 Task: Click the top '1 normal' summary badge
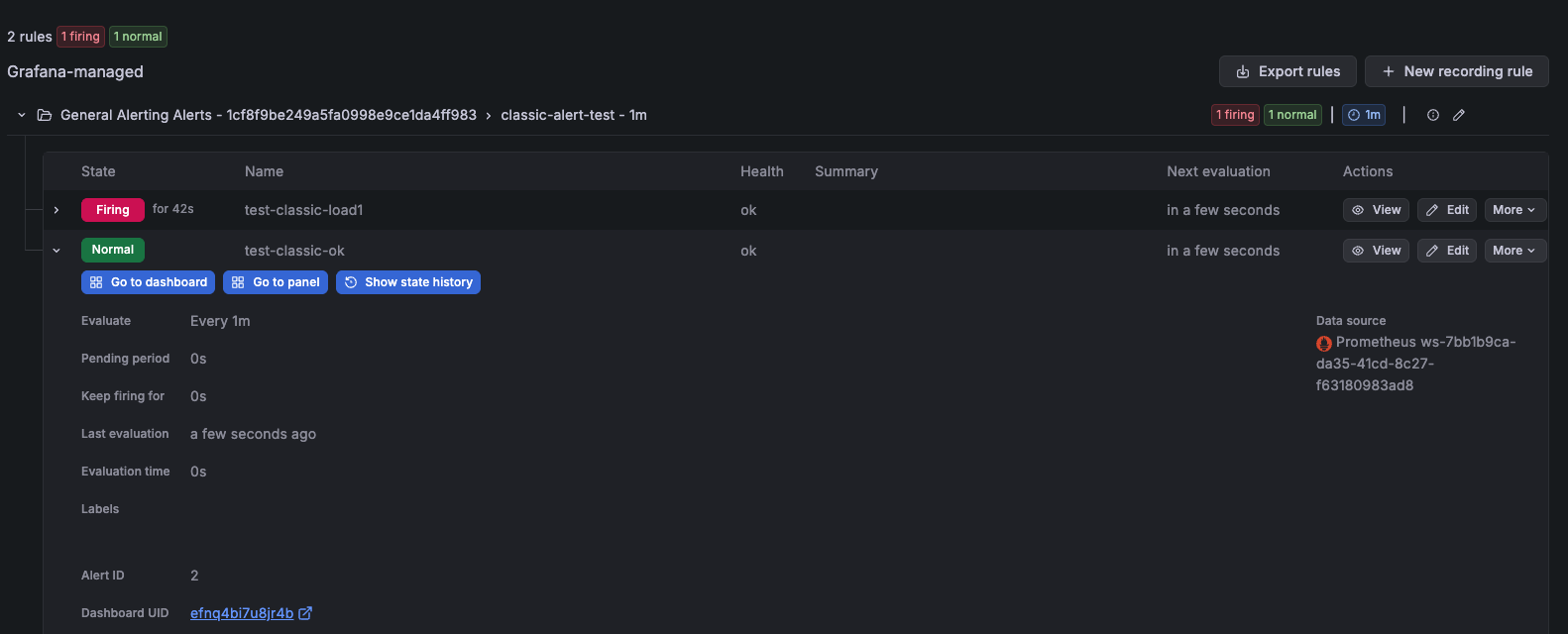[138, 37]
